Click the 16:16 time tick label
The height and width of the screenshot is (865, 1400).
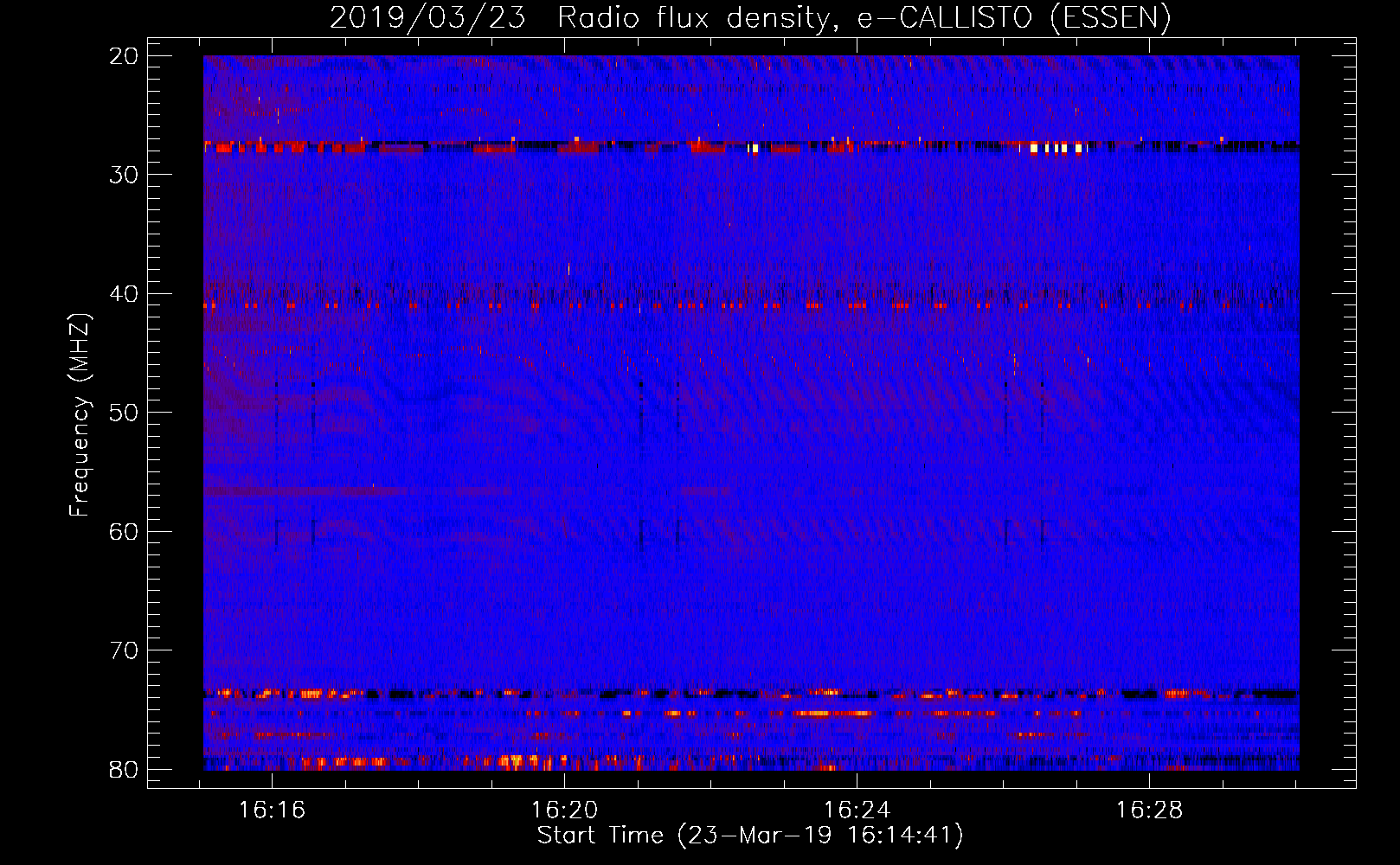tap(273, 811)
